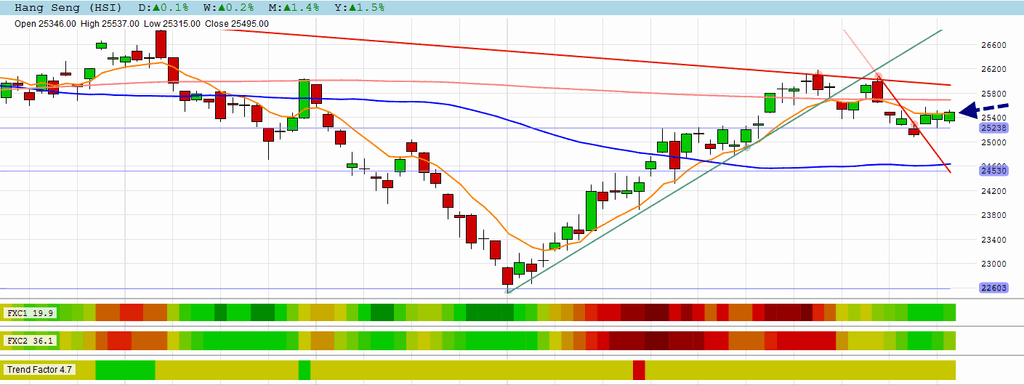The width and height of the screenshot is (1024, 385).
Task: Click the FXC1 19.9 indicator label
Action: pos(30,313)
